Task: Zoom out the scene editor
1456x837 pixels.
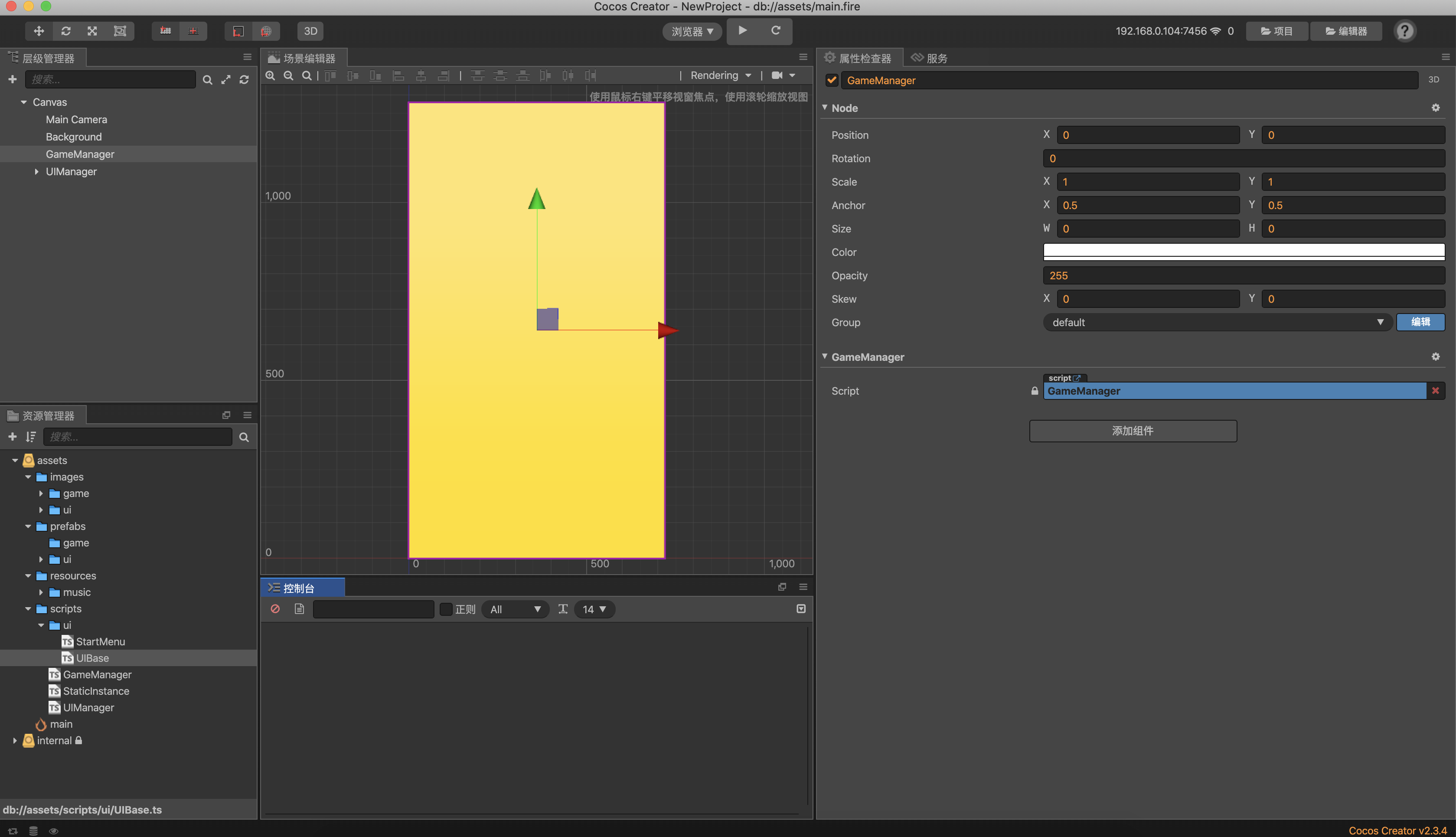Action: click(288, 75)
